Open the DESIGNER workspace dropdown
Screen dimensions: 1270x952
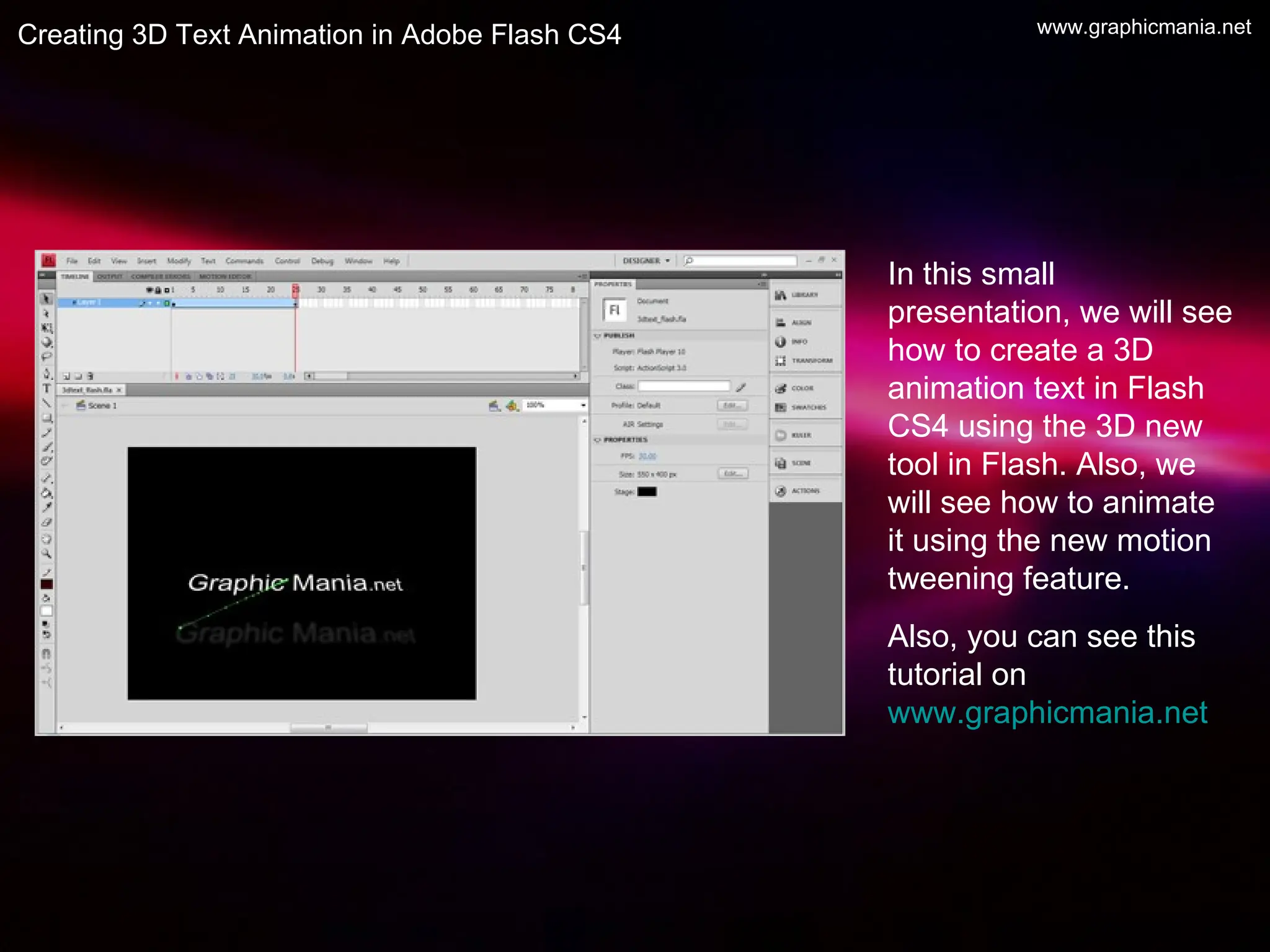(x=646, y=261)
